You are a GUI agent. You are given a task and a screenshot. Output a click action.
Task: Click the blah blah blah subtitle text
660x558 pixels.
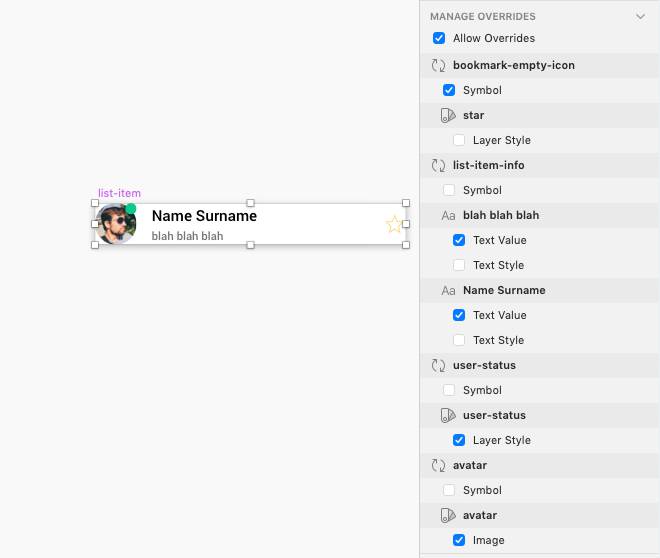tap(187, 236)
